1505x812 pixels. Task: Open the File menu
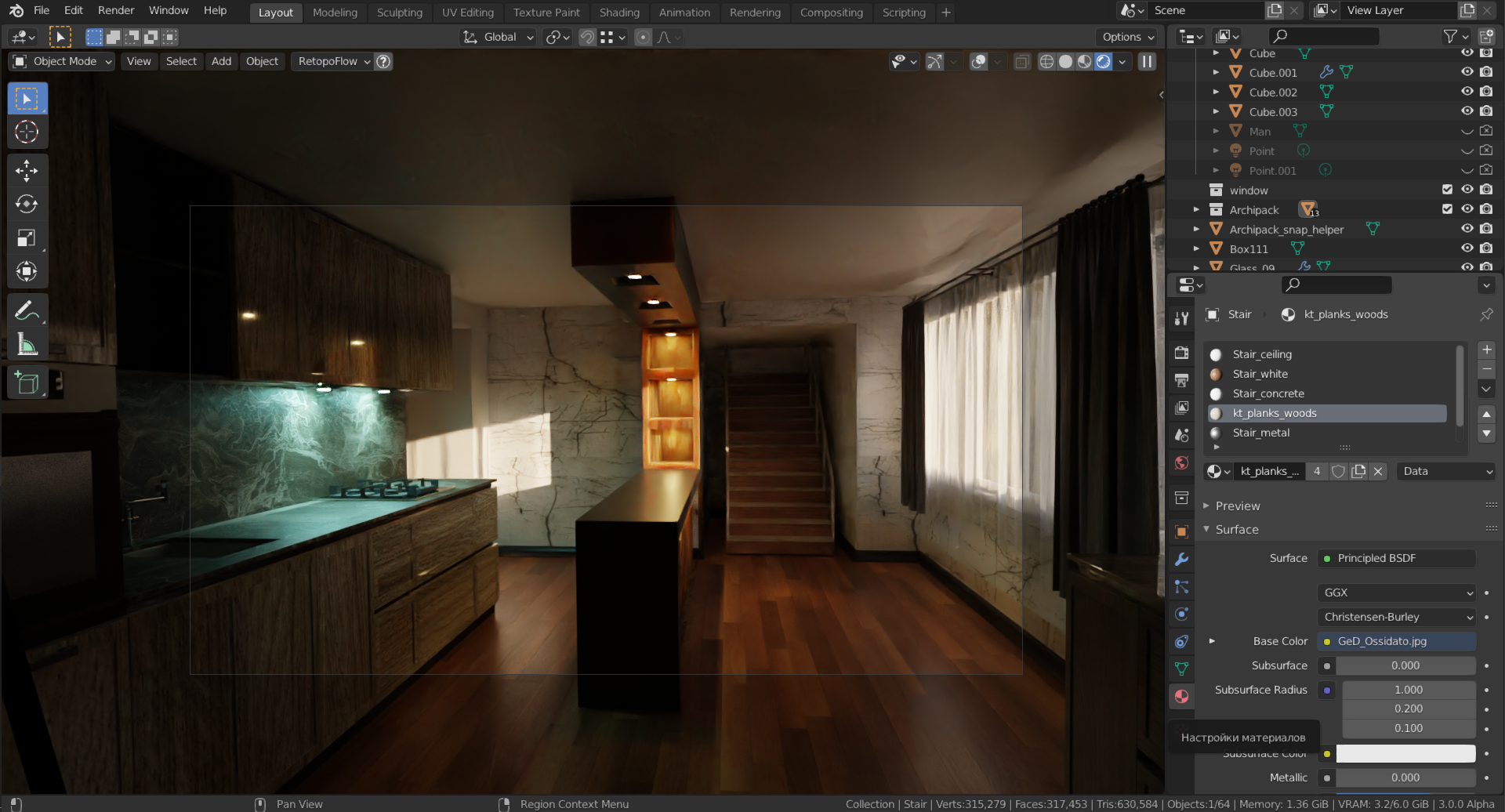tap(42, 10)
